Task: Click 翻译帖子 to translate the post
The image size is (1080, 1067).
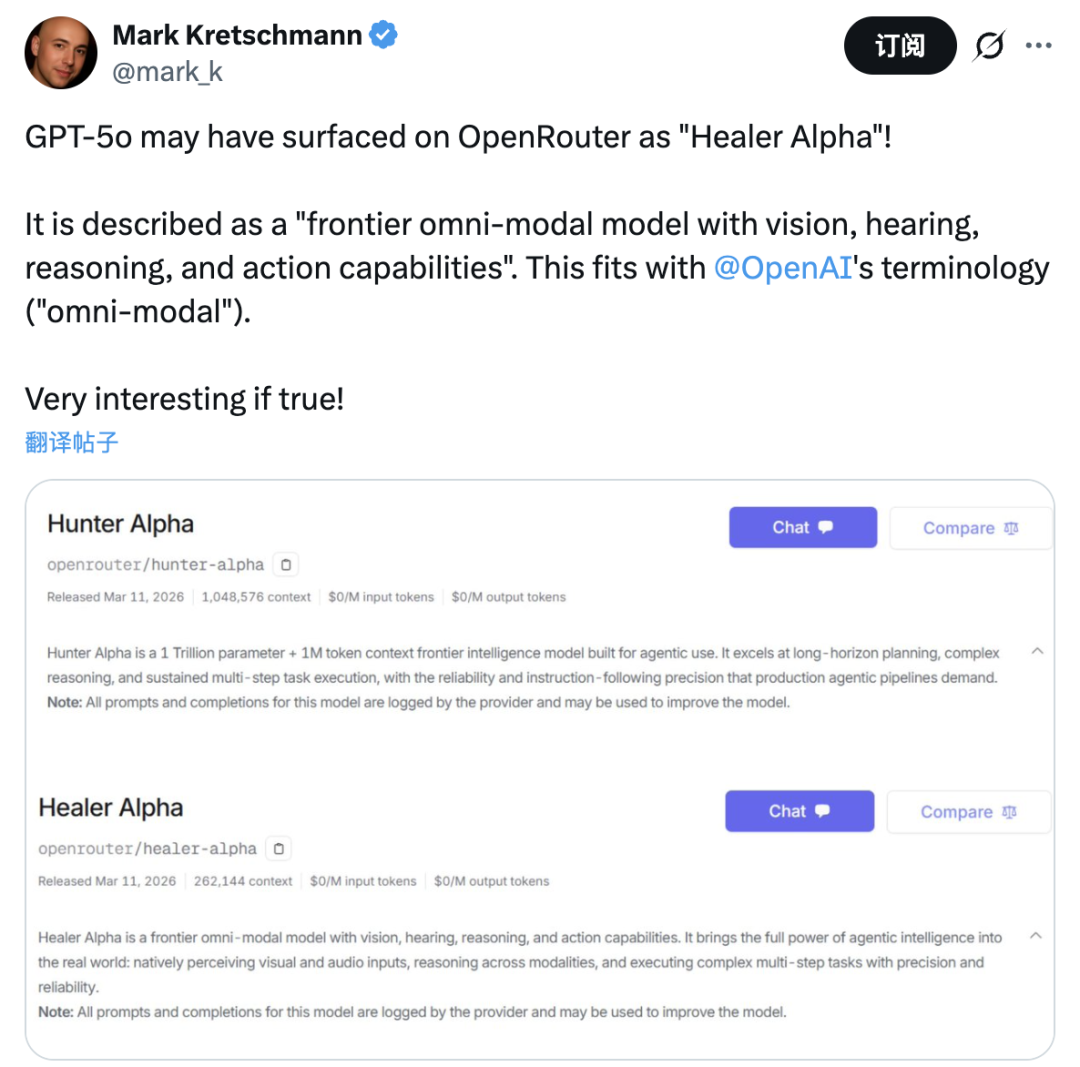Action: tap(72, 442)
